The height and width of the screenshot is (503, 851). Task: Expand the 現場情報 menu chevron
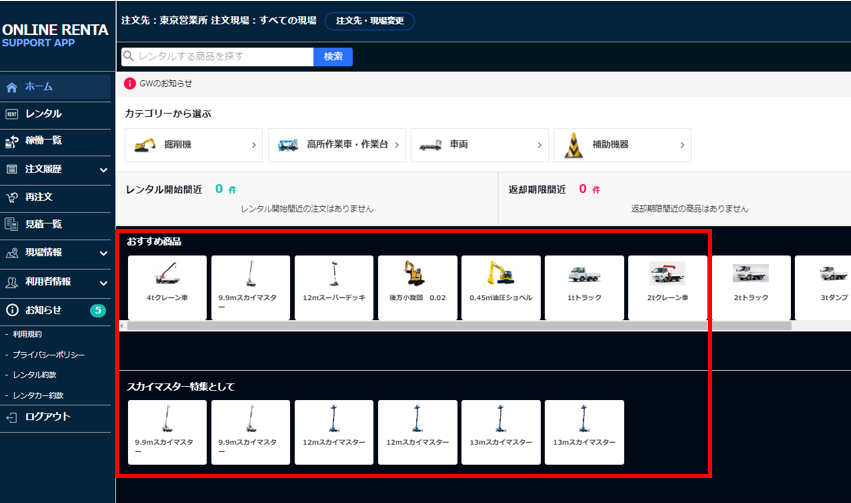(x=103, y=253)
